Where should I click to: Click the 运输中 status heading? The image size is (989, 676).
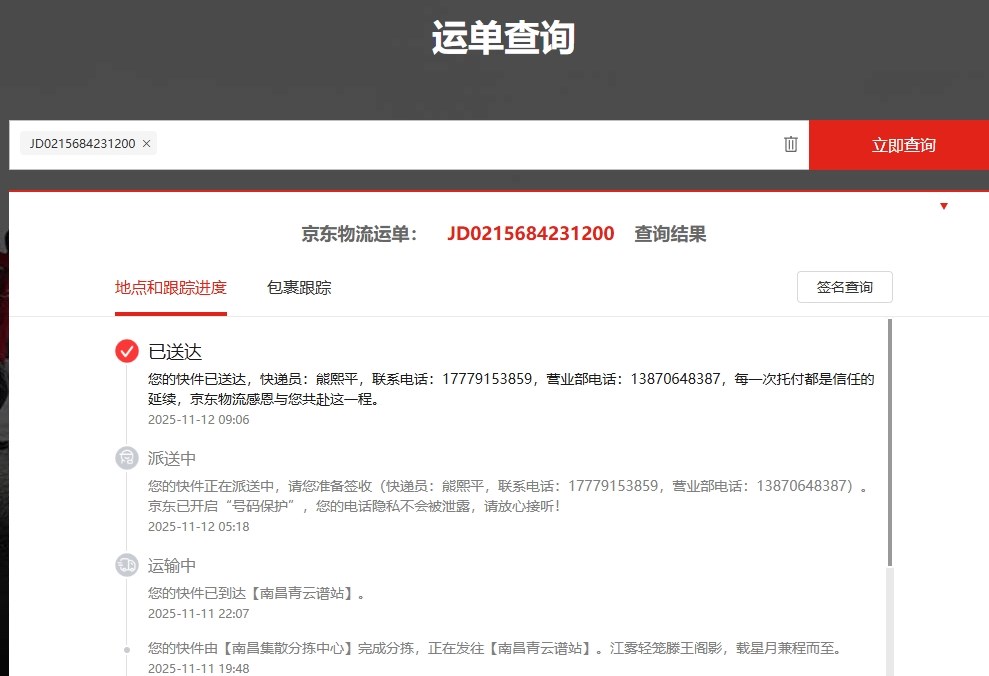(172, 566)
